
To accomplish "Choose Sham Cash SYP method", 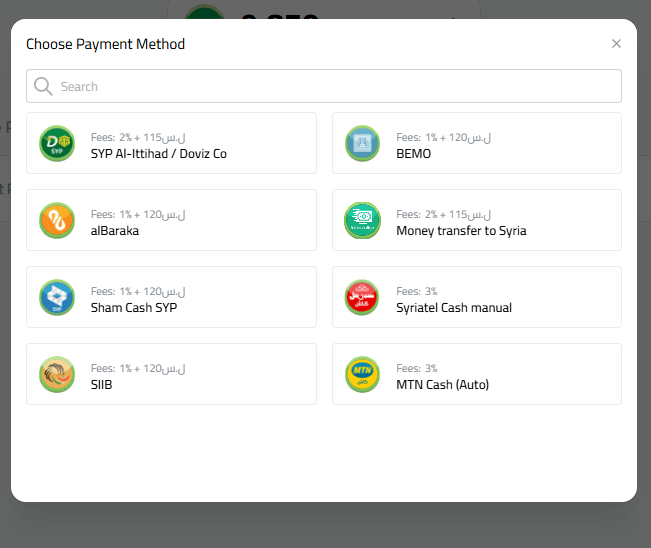I will [171, 297].
